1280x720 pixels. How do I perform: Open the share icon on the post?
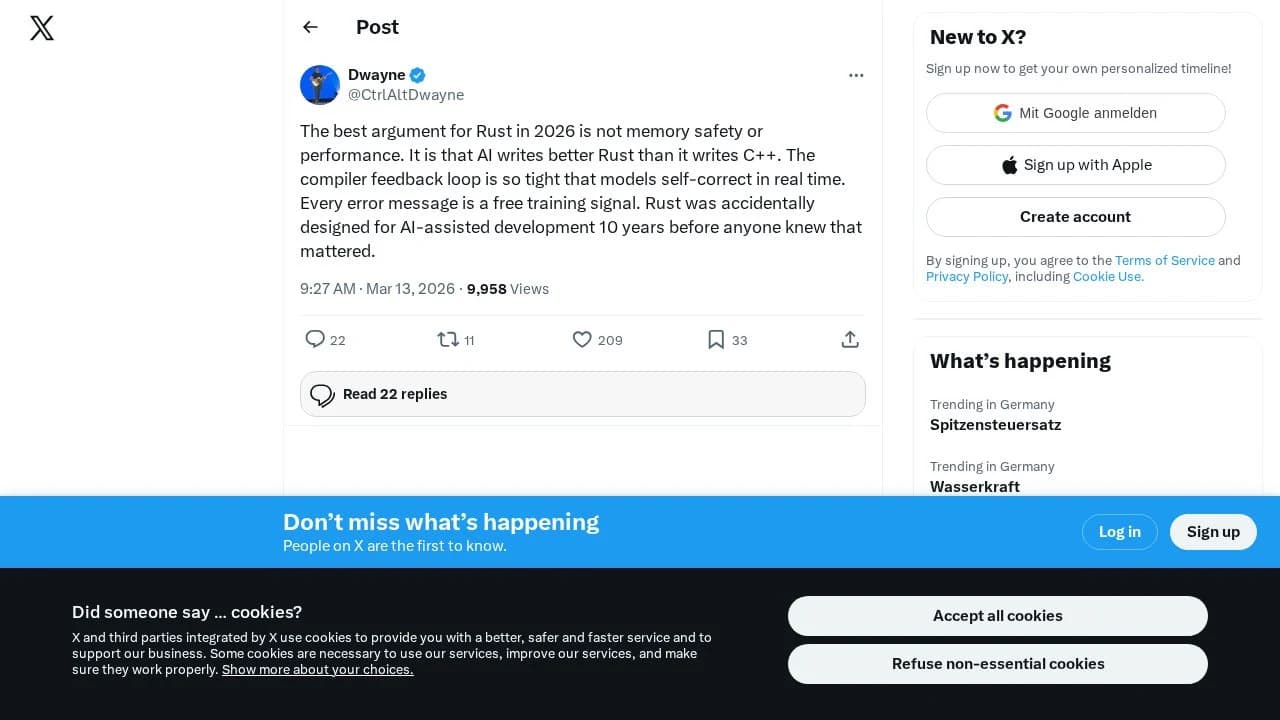pos(849,339)
